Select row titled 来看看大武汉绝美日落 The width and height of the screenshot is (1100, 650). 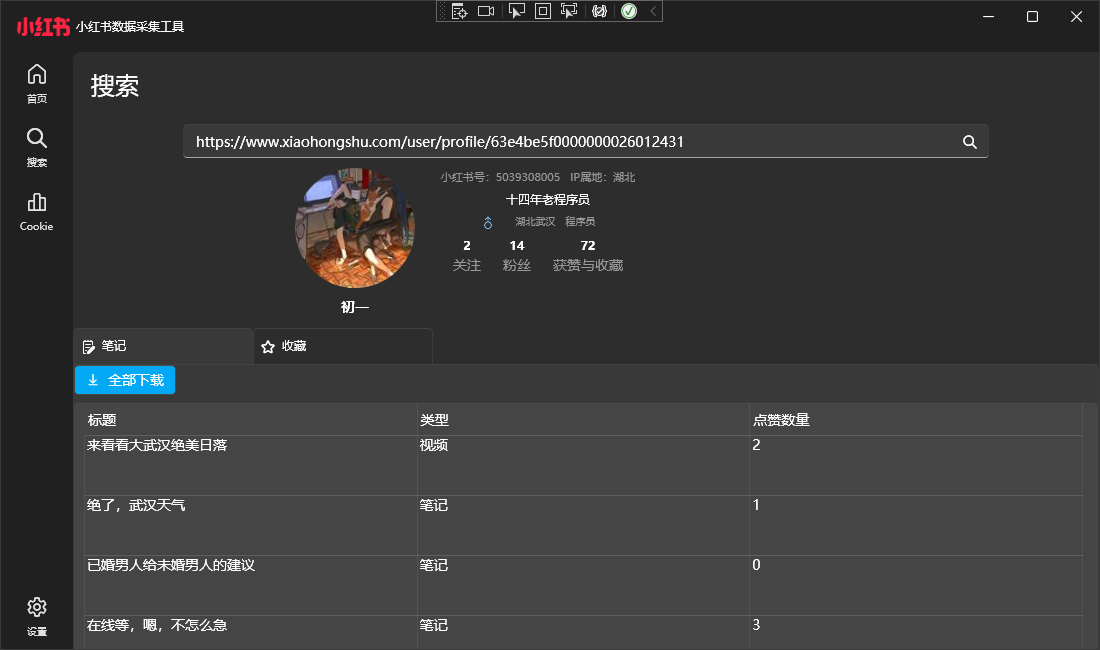583,466
